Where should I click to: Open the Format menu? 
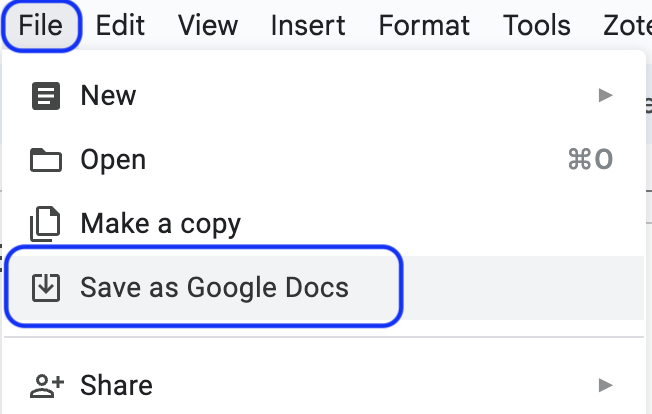tap(424, 25)
